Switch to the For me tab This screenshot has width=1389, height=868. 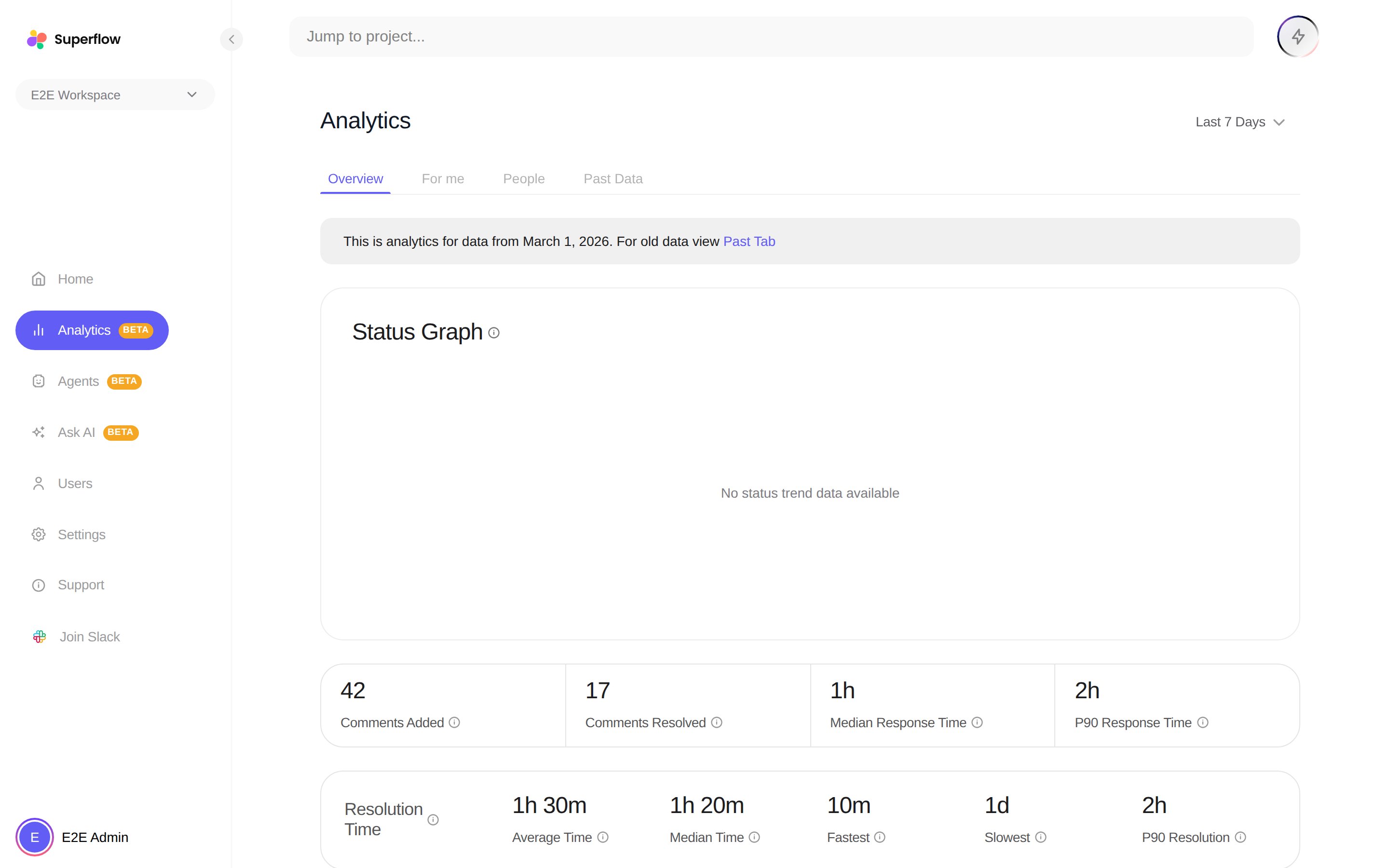pyautogui.click(x=443, y=178)
